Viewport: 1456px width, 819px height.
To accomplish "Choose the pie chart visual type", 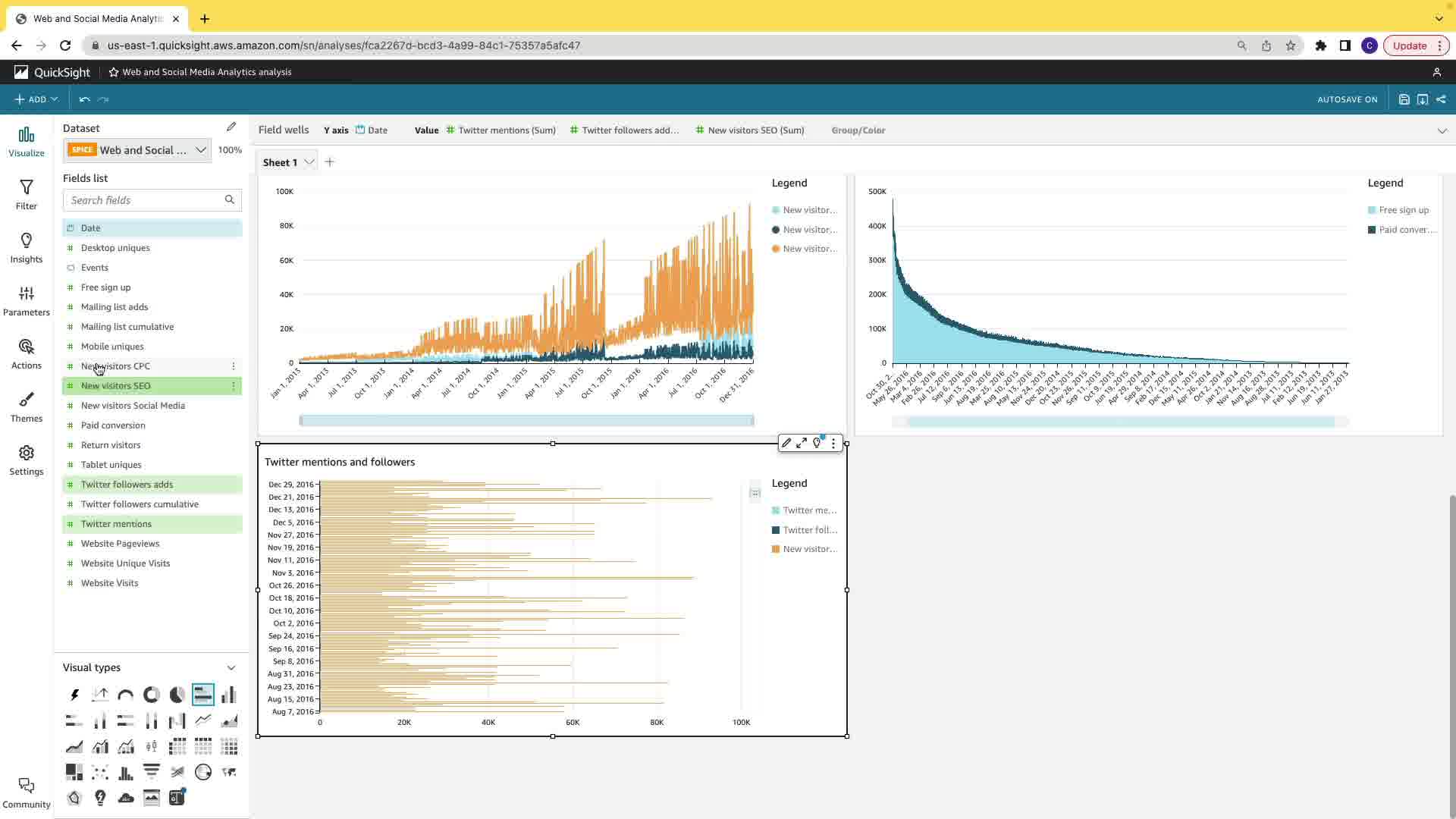I will (x=177, y=695).
